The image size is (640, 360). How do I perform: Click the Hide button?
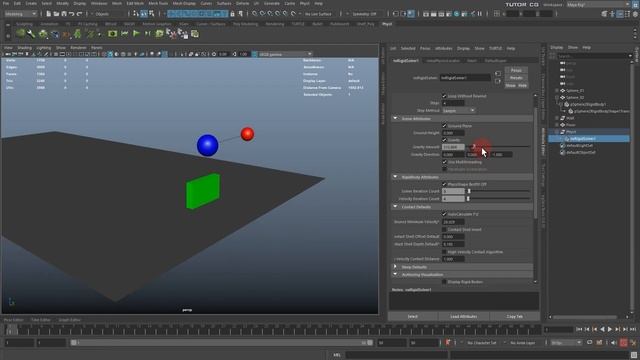coord(522,85)
